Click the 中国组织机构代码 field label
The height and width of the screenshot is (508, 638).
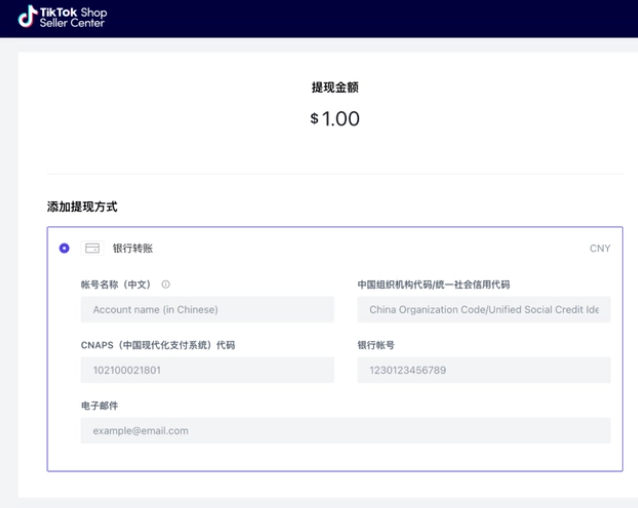(433, 285)
